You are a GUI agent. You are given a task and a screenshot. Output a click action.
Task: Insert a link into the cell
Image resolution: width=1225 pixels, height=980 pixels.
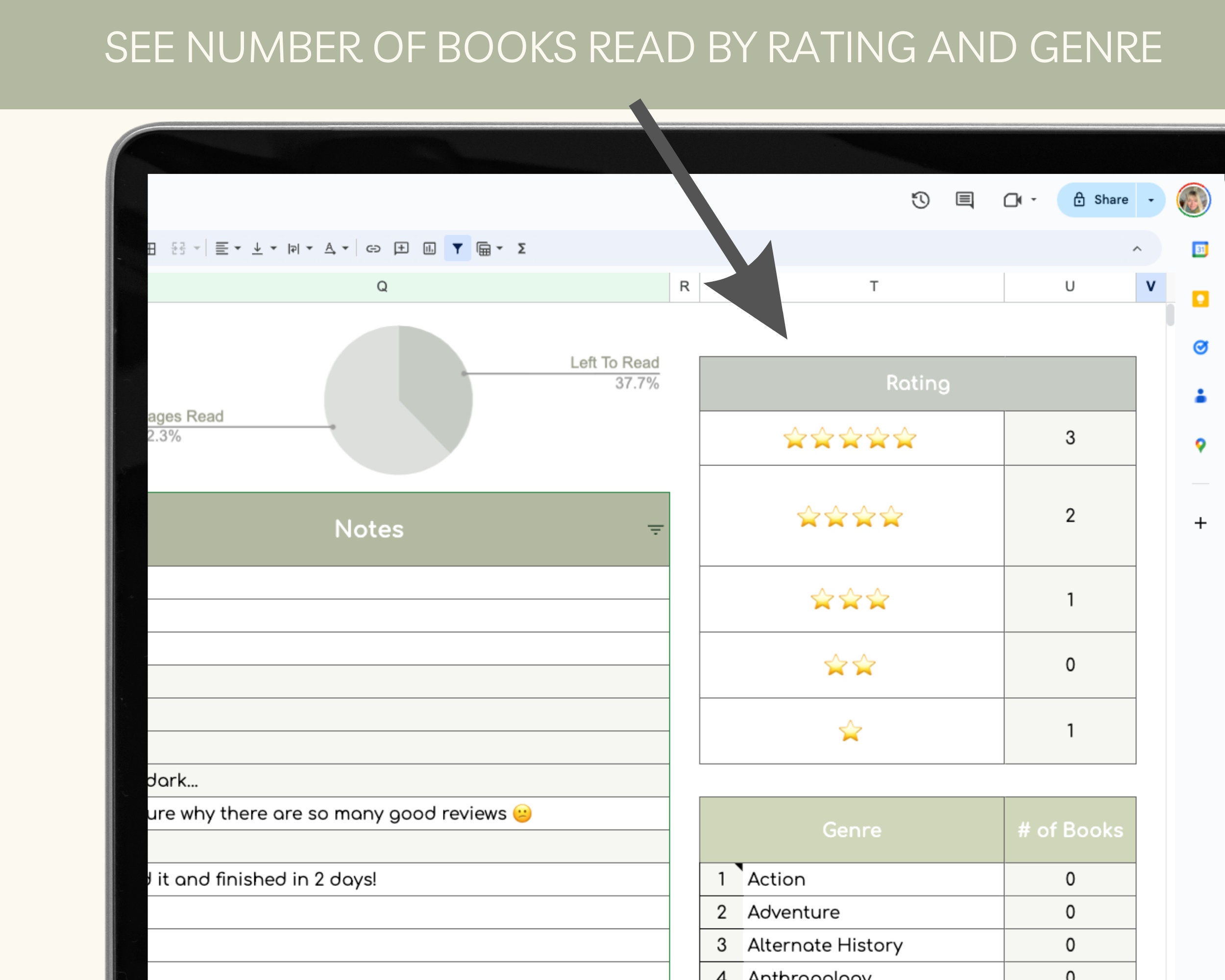[x=375, y=248]
